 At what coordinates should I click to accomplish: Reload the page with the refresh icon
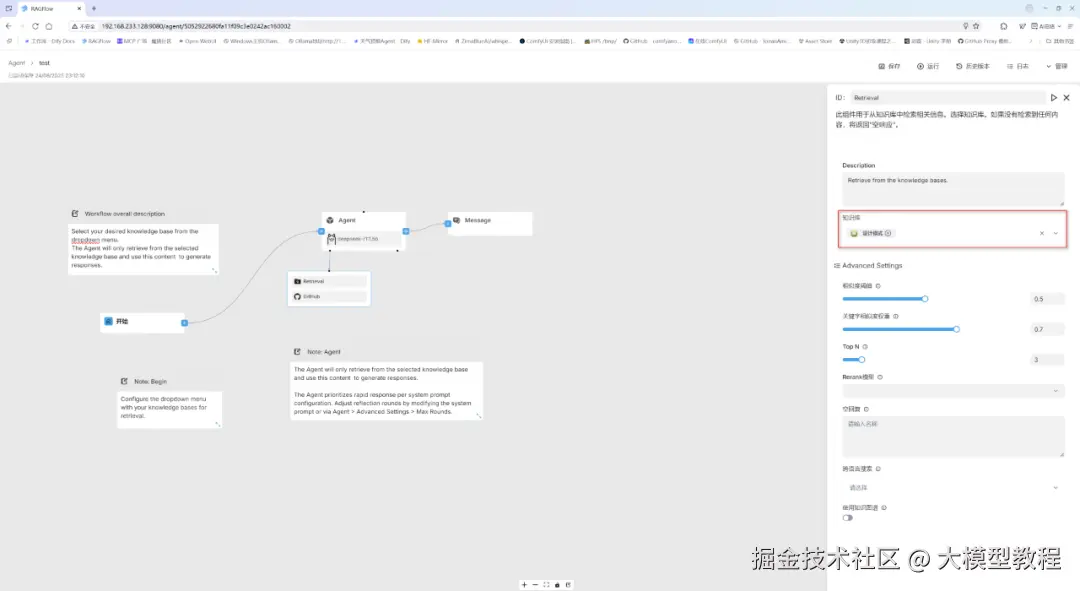(35, 26)
